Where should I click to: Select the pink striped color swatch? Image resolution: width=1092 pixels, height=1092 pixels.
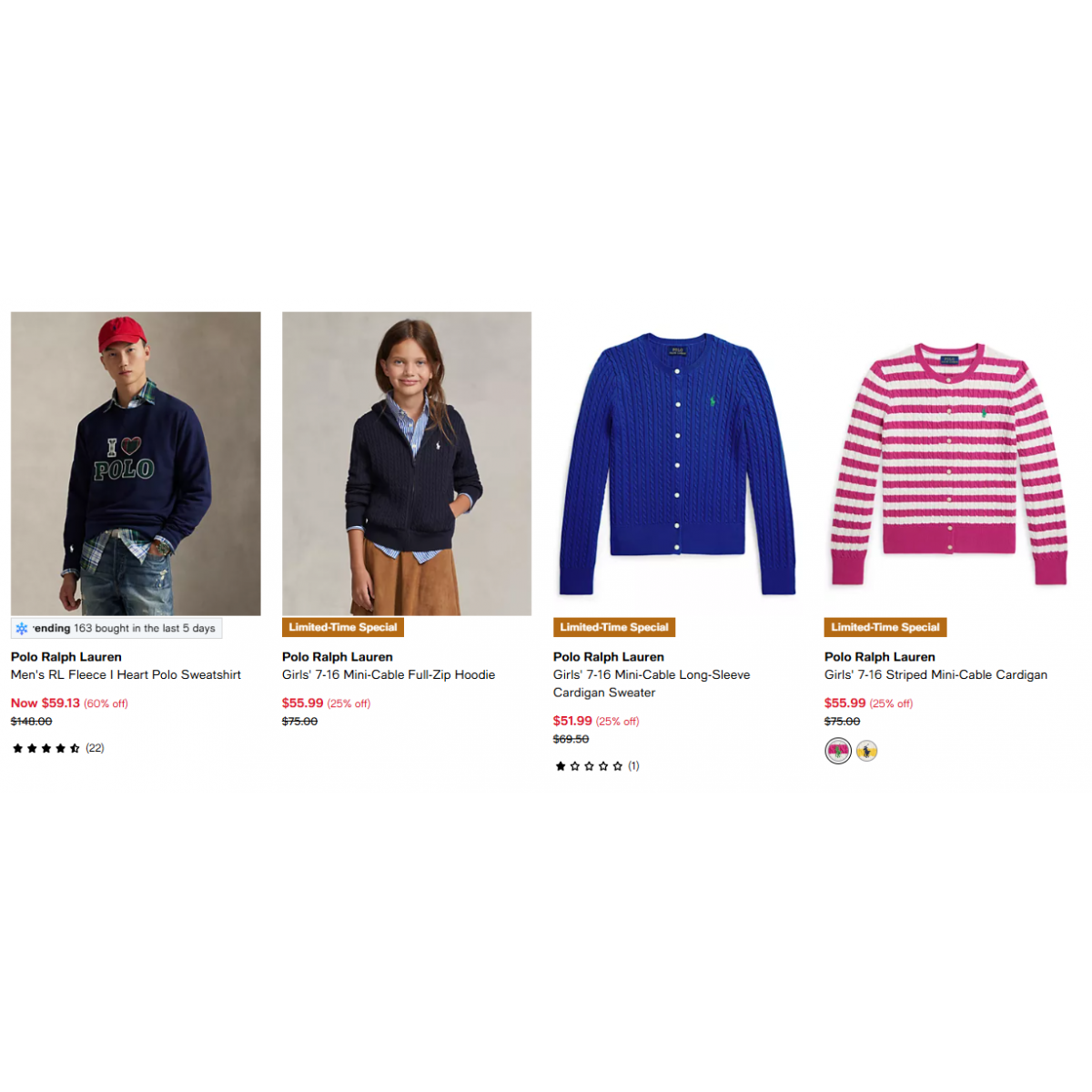(837, 751)
